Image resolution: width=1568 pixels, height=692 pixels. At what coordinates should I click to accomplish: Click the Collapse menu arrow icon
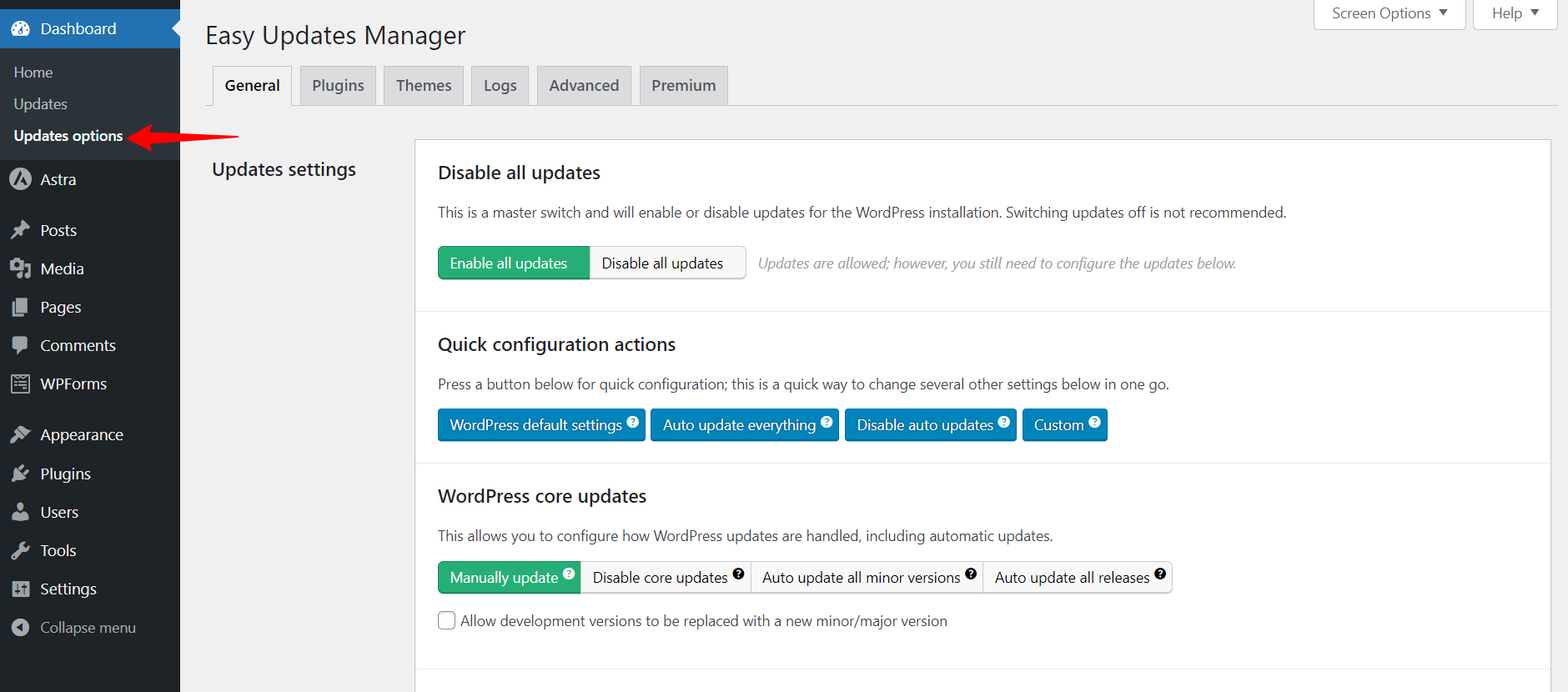point(21,627)
